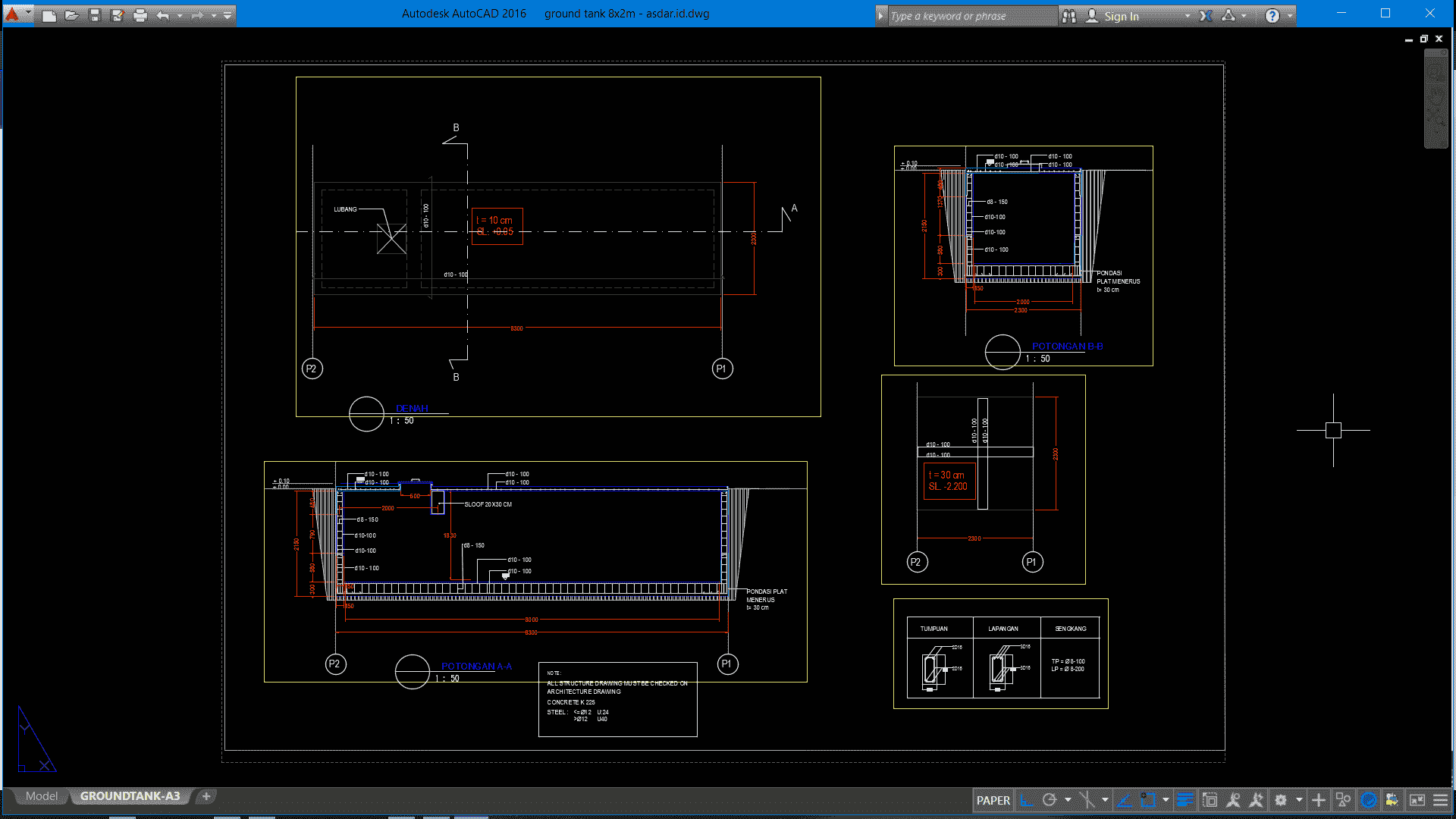Open Isometric drafting dropdown arrow
1456x819 pixels.
[x=1105, y=800]
